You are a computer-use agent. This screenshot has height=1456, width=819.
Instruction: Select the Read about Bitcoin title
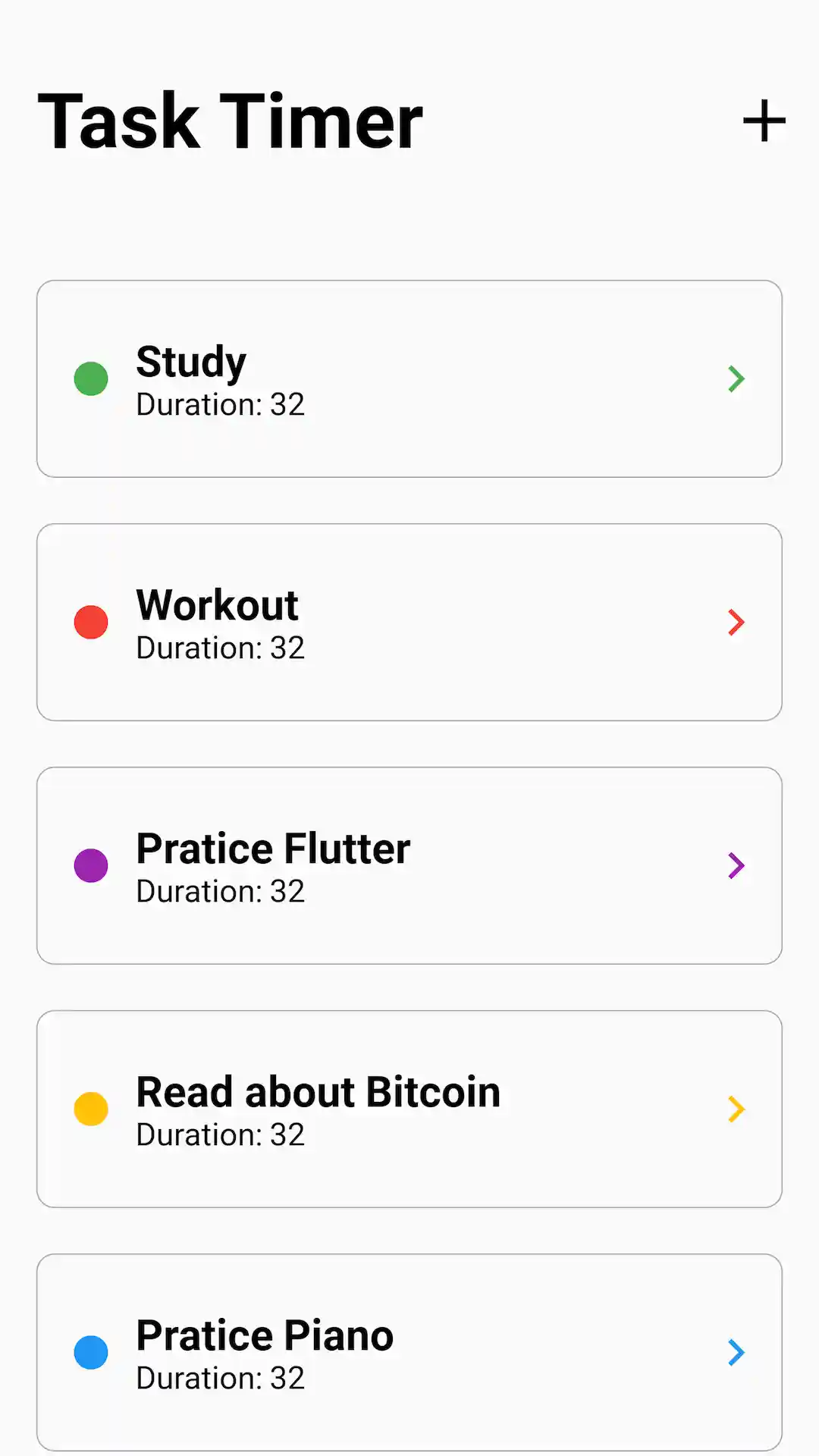(318, 1091)
